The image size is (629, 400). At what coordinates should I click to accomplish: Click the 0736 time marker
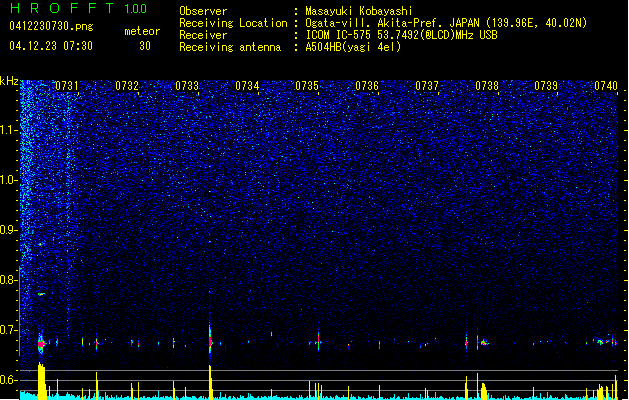pos(367,86)
